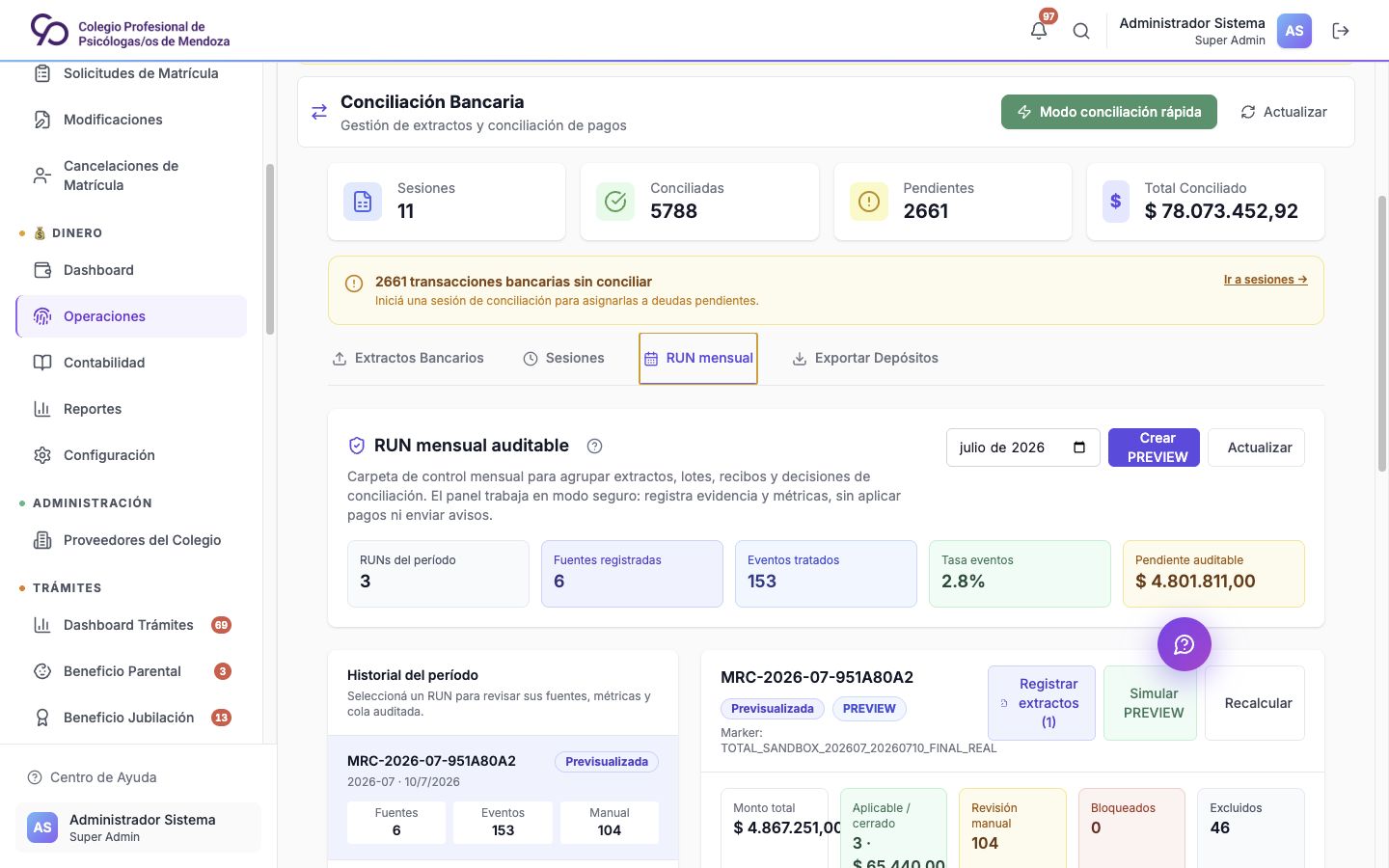Open Operaciones in the sidebar
The height and width of the screenshot is (868, 1389).
pos(131,316)
